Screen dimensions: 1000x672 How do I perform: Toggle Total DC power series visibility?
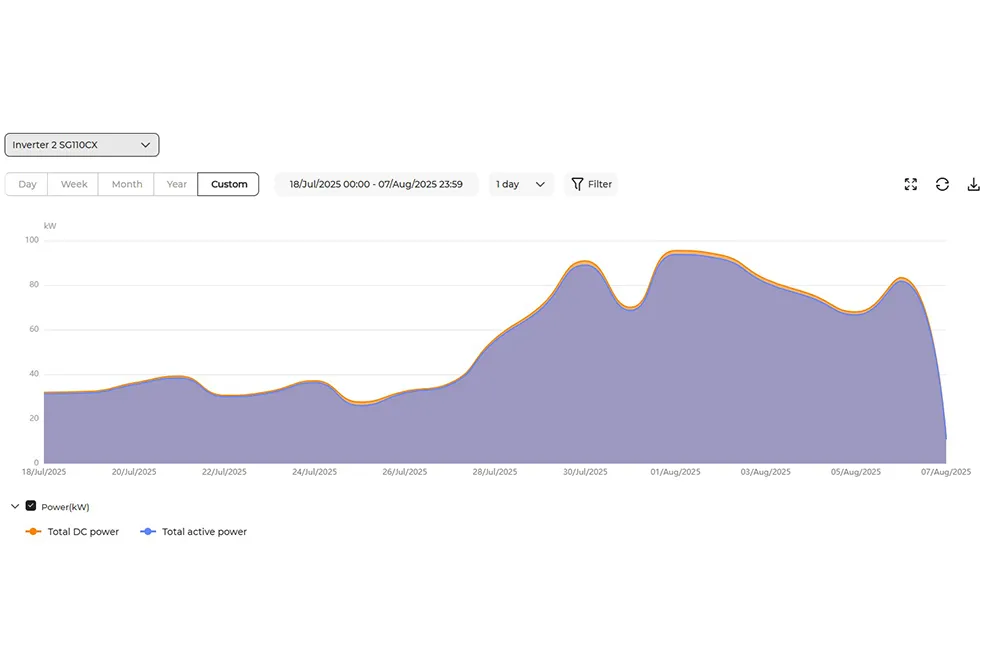72,532
